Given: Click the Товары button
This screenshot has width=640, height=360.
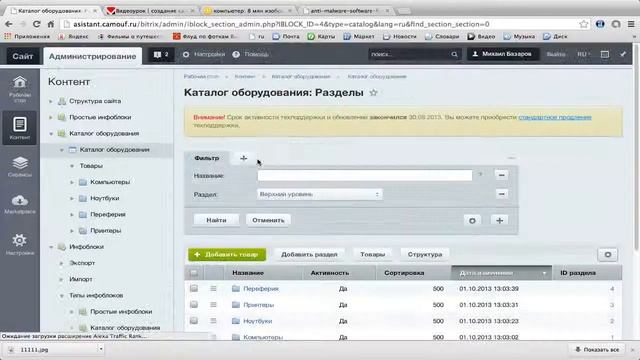Looking at the screenshot, I should click(373, 254).
